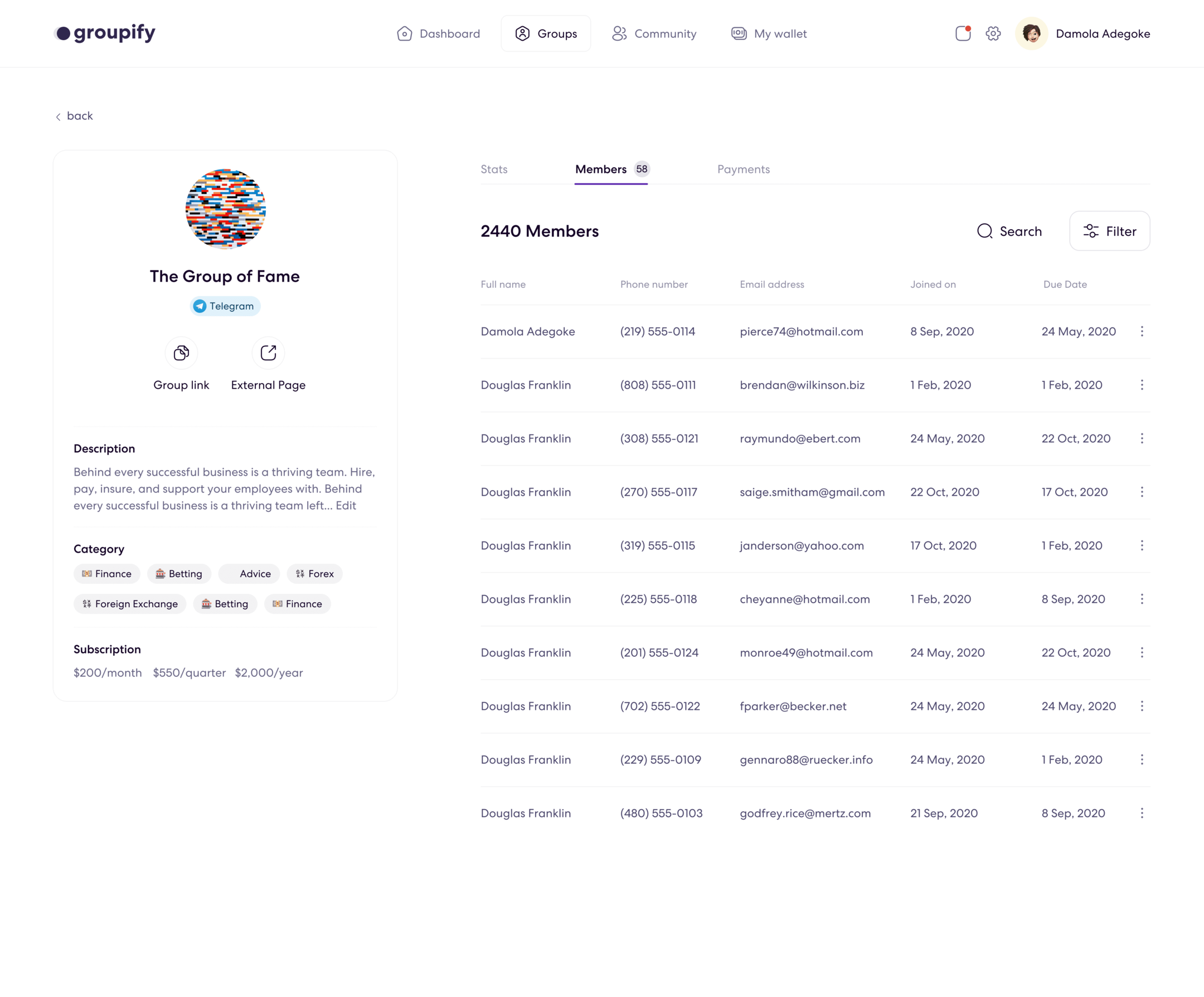Open context menu for last Douglas Franklin entry
This screenshot has height=997, width=1204.
tap(1142, 813)
